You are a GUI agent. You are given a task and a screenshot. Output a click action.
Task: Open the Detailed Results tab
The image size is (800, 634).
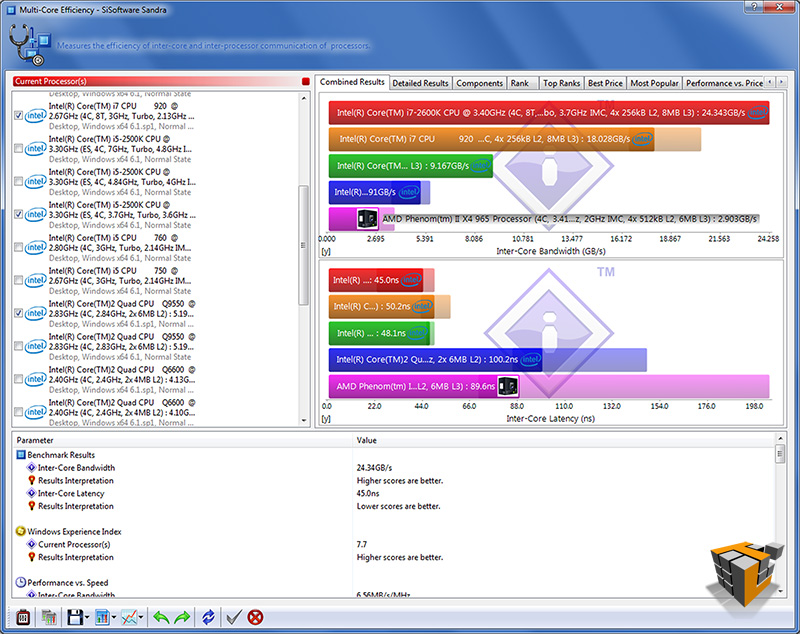(x=420, y=83)
